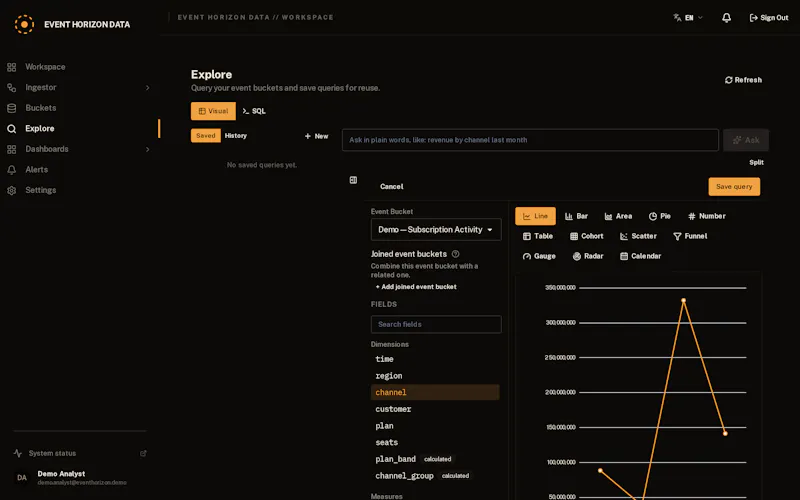
Task: Select the Bar chart type
Action: [577, 216]
